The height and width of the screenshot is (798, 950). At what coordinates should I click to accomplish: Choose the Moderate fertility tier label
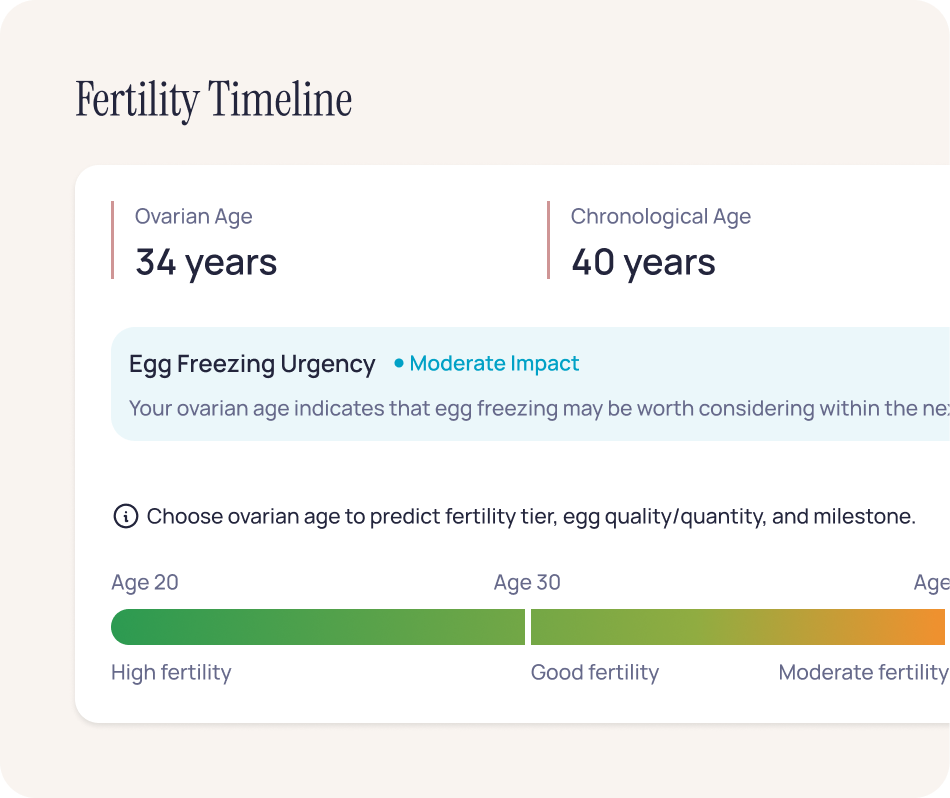[x=862, y=673]
